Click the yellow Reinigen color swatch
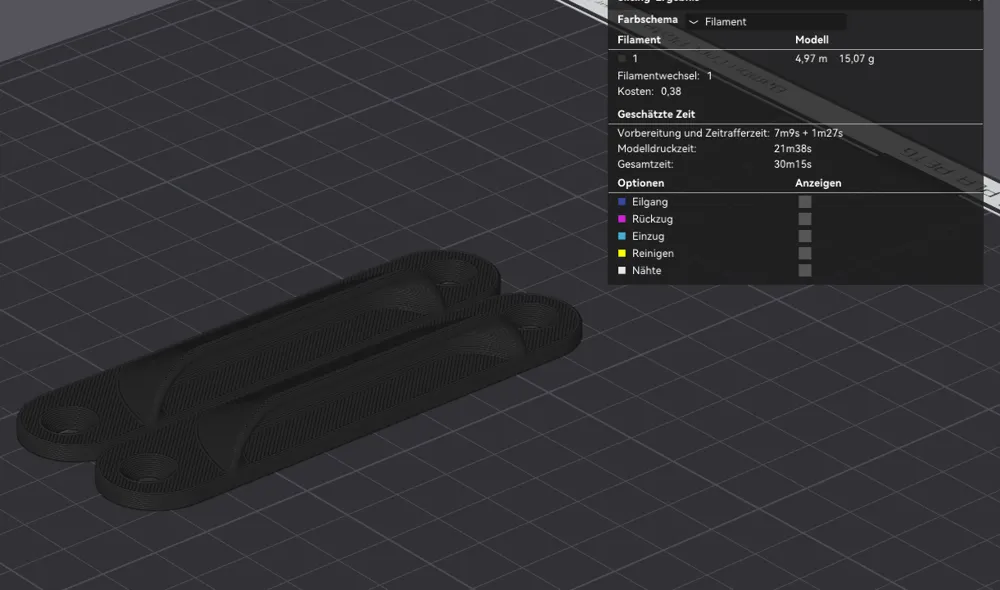Viewport: 1000px width, 590px height. coord(622,253)
